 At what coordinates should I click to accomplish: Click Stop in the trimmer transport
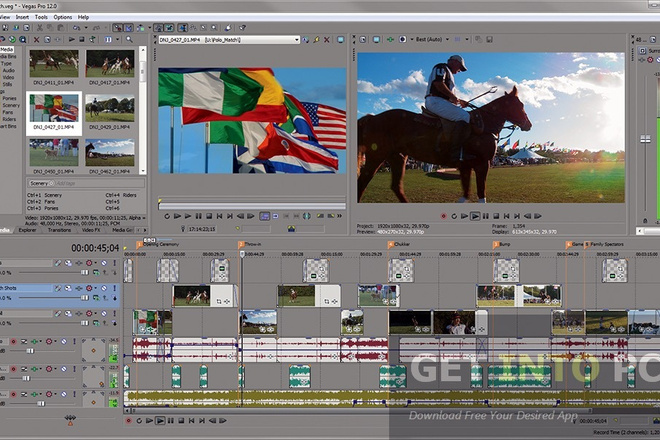tap(209, 216)
